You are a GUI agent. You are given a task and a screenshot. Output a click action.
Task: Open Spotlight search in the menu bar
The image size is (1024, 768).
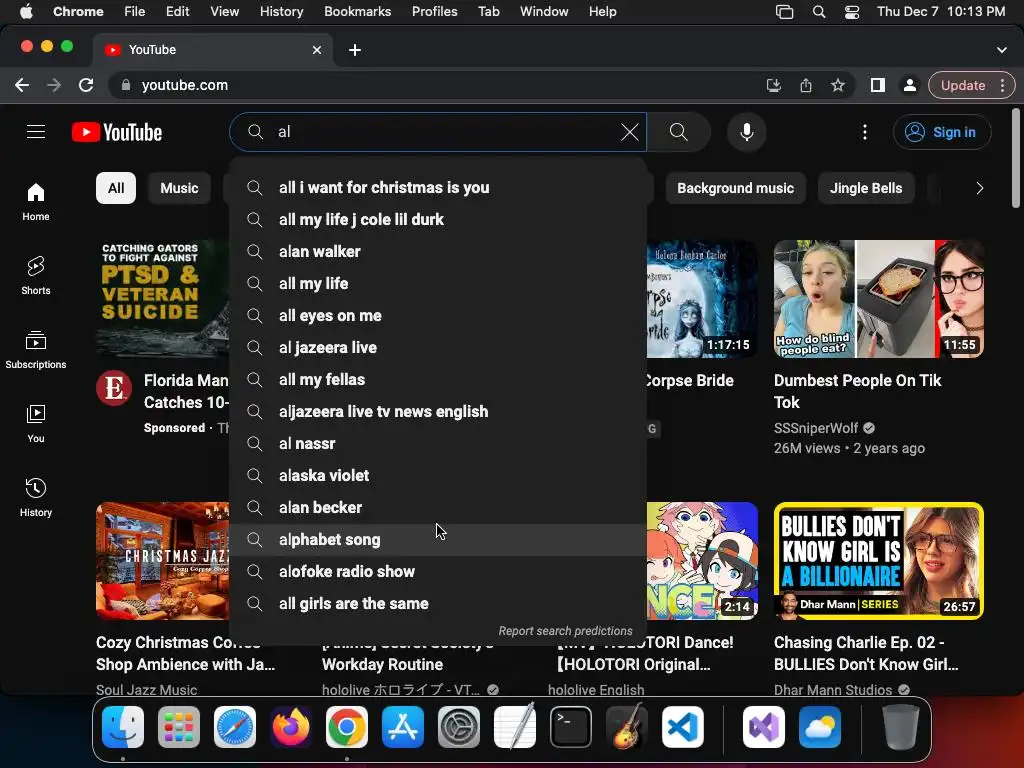819,12
